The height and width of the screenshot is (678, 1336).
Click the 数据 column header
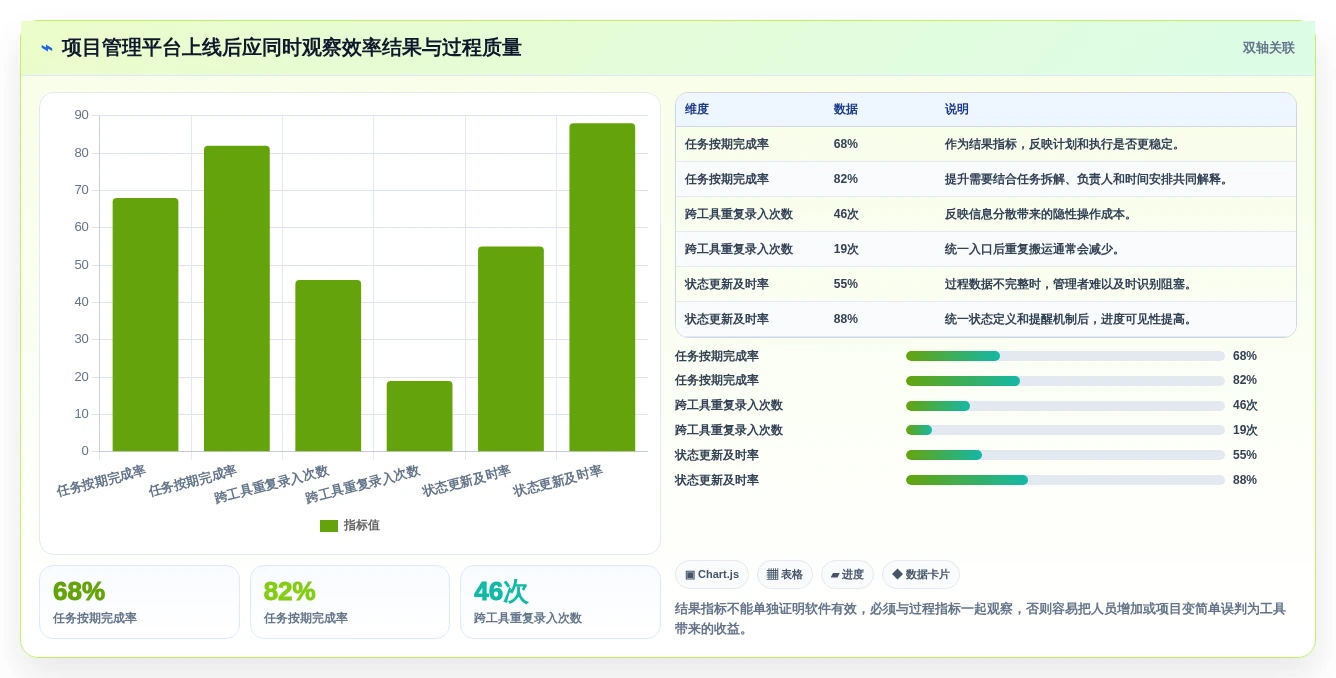[x=846, y=110]
